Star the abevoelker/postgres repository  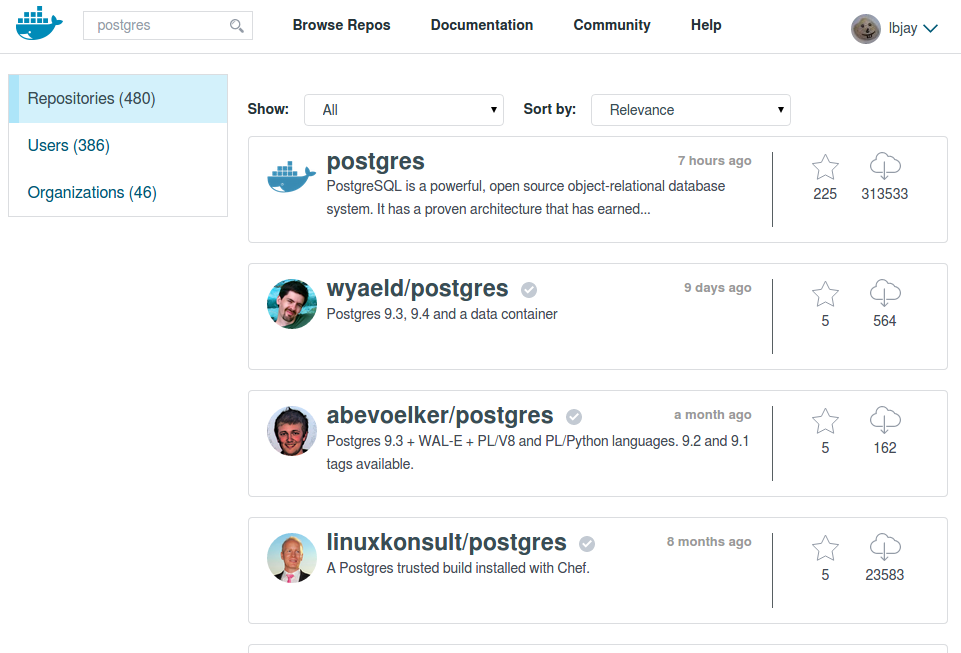coord(825,421)
